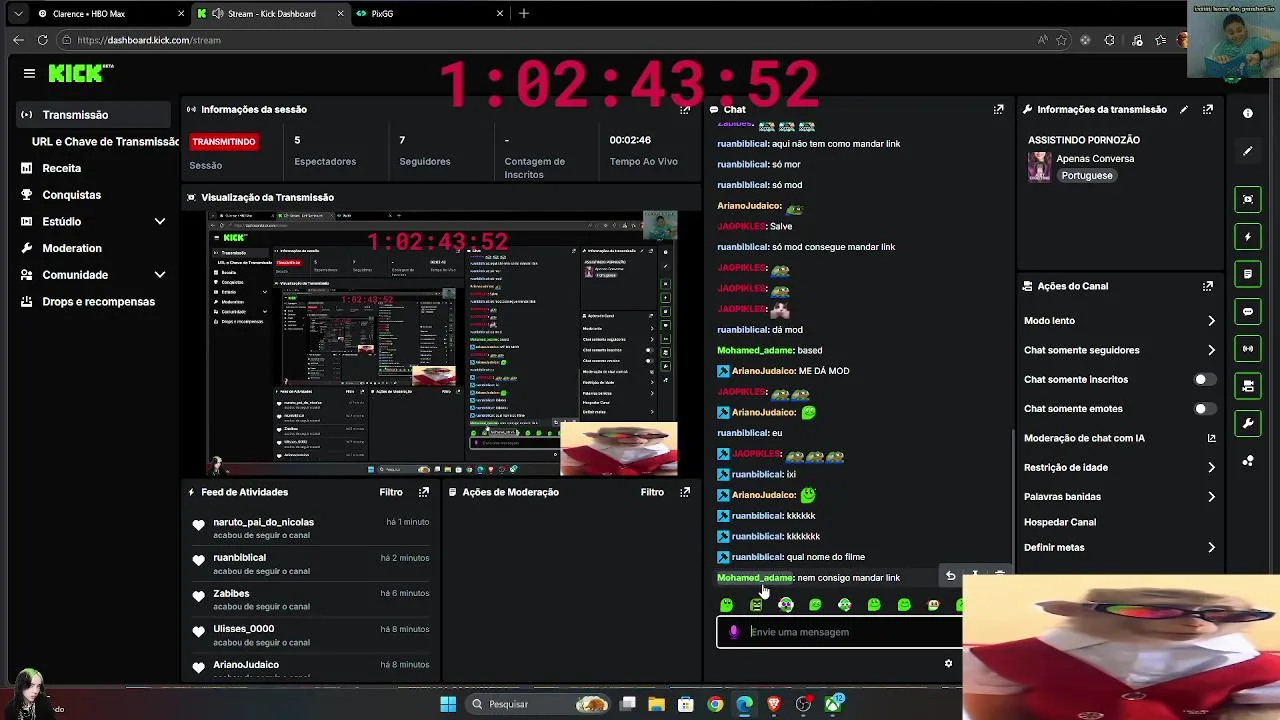This screenshot has height=720, width=1280.
Task: Toggle the wrench icon in right sidebar
Action: (x=1248, y=423)
